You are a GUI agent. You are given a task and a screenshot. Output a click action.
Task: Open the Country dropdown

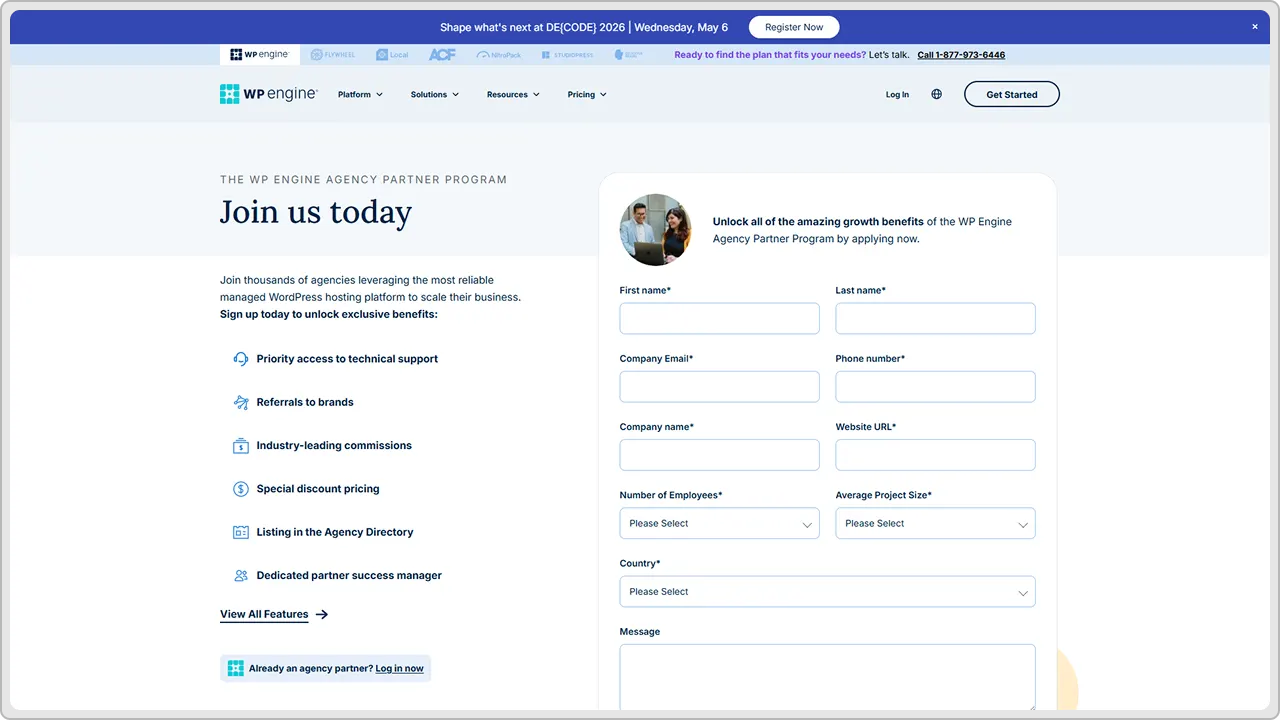(x=828, y=591)
